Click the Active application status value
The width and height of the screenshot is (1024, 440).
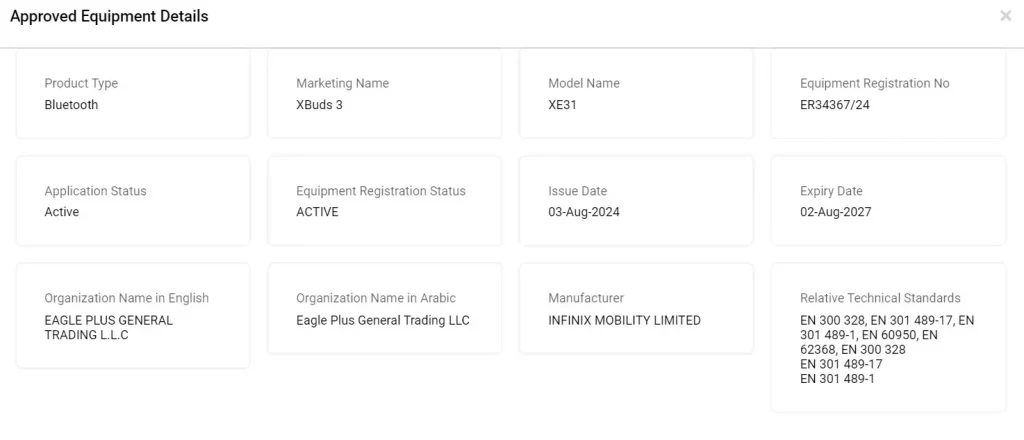click(62, 212)
